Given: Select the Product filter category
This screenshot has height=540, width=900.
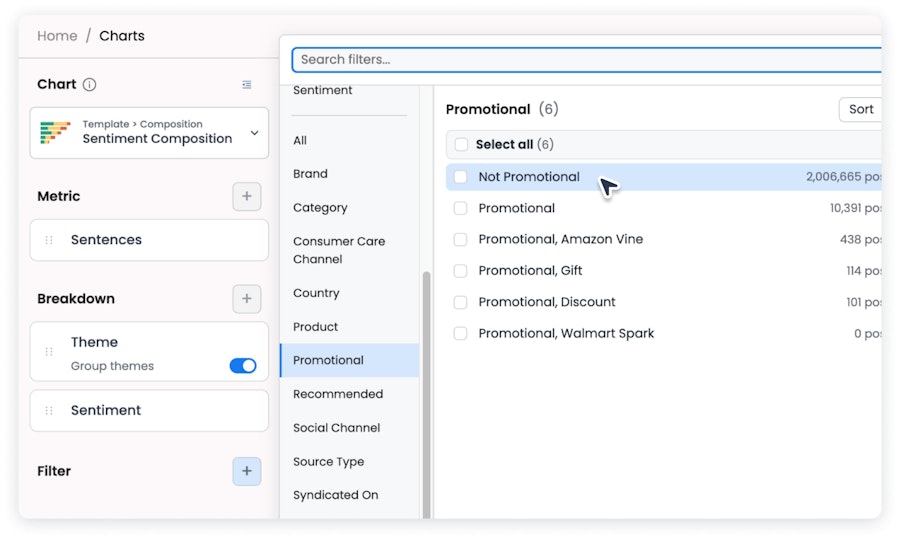Looking at the screenshot, I should point(315,327).
